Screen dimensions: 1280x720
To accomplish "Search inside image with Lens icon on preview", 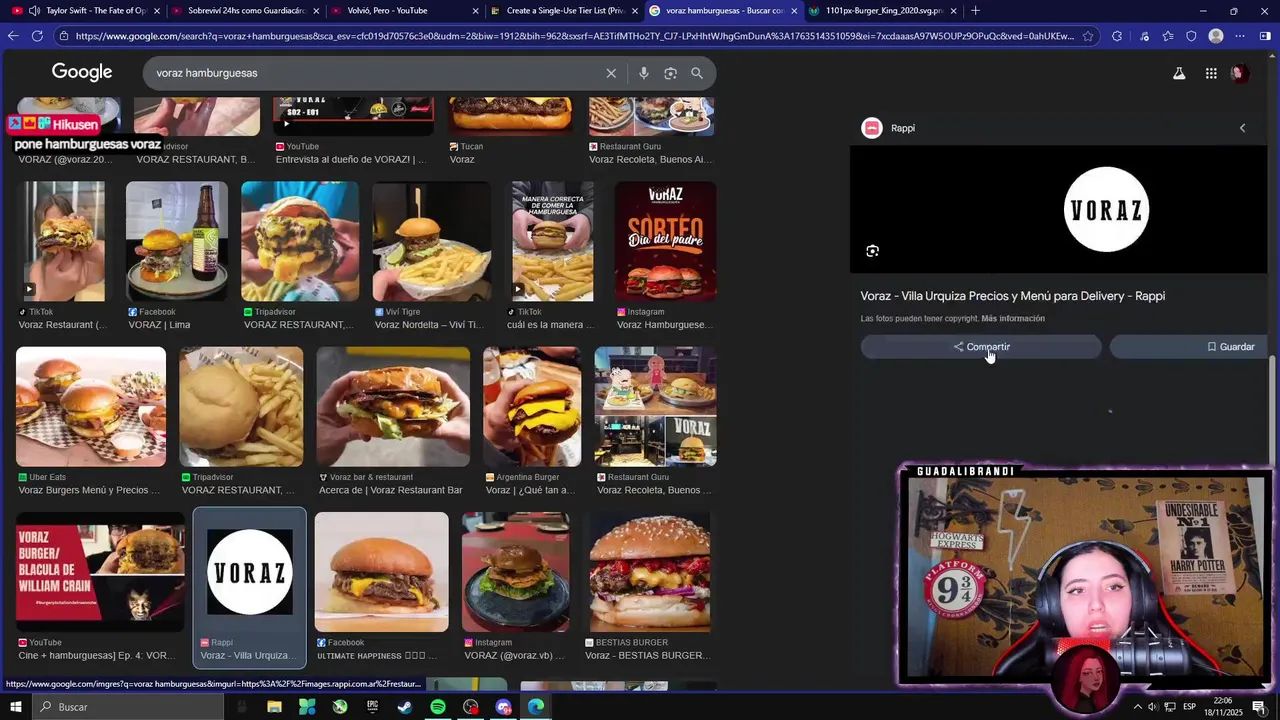I will [872, 251].
